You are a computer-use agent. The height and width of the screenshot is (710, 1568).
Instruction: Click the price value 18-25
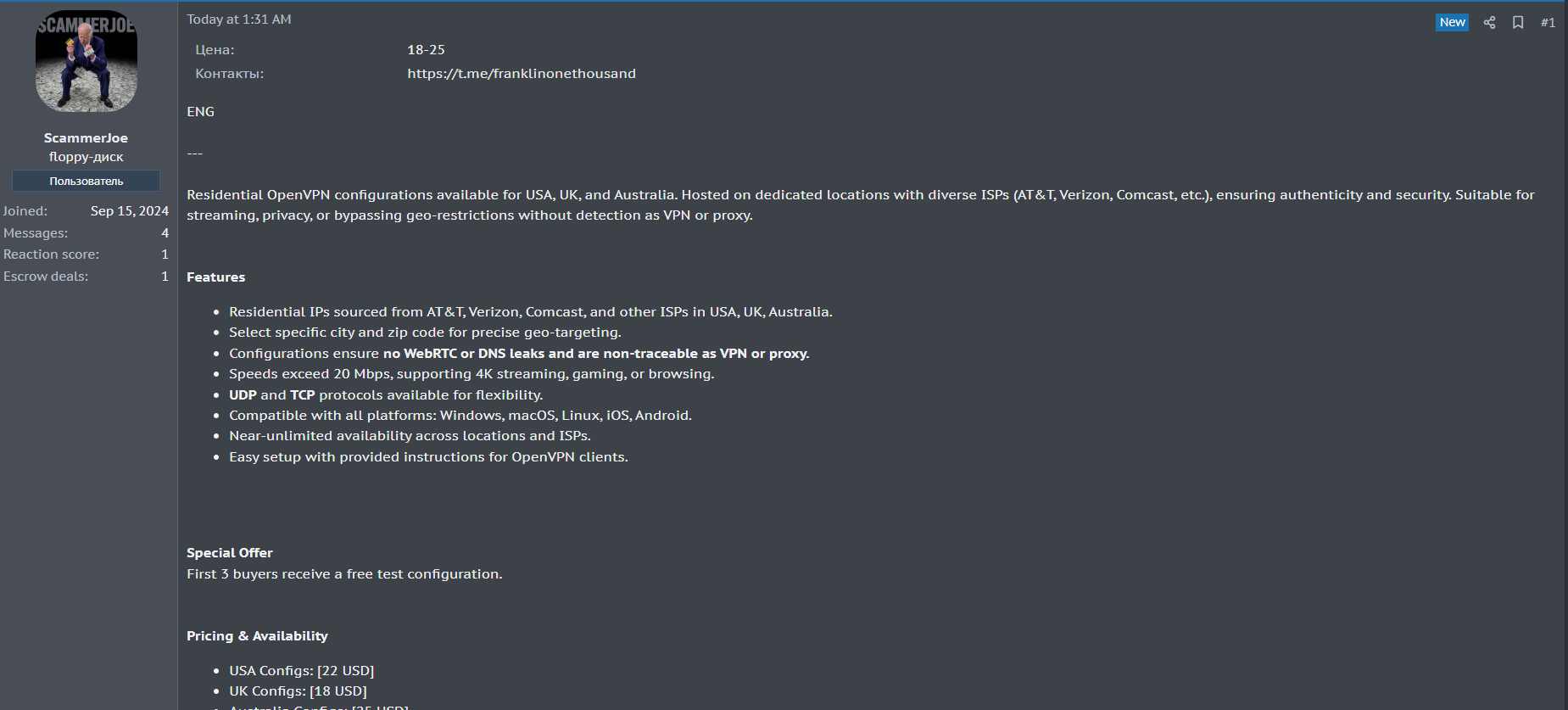tap(426, 50)
